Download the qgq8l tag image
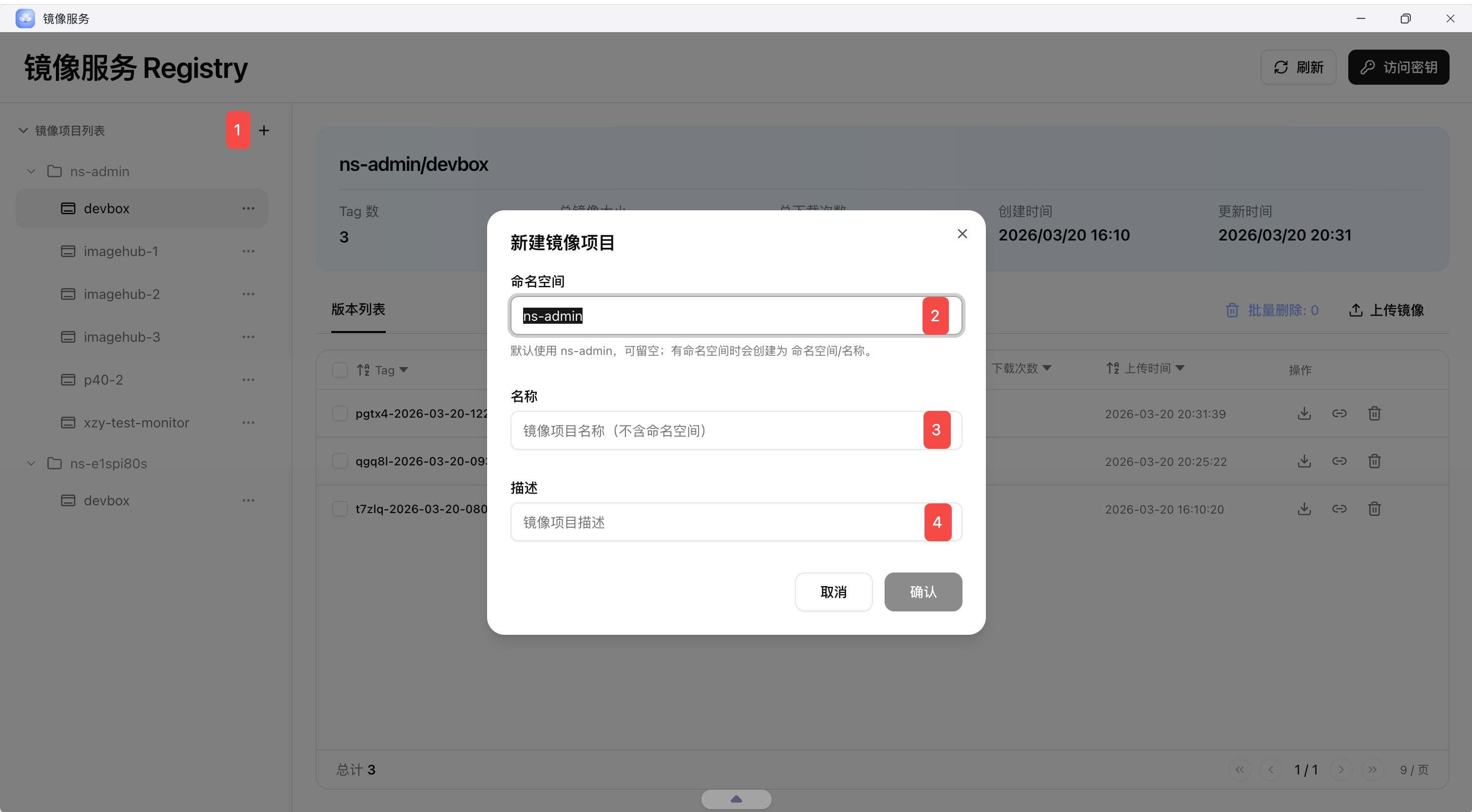Image resolution: width=1472 pixels, height=812 pixels. tap(1304, 461)
